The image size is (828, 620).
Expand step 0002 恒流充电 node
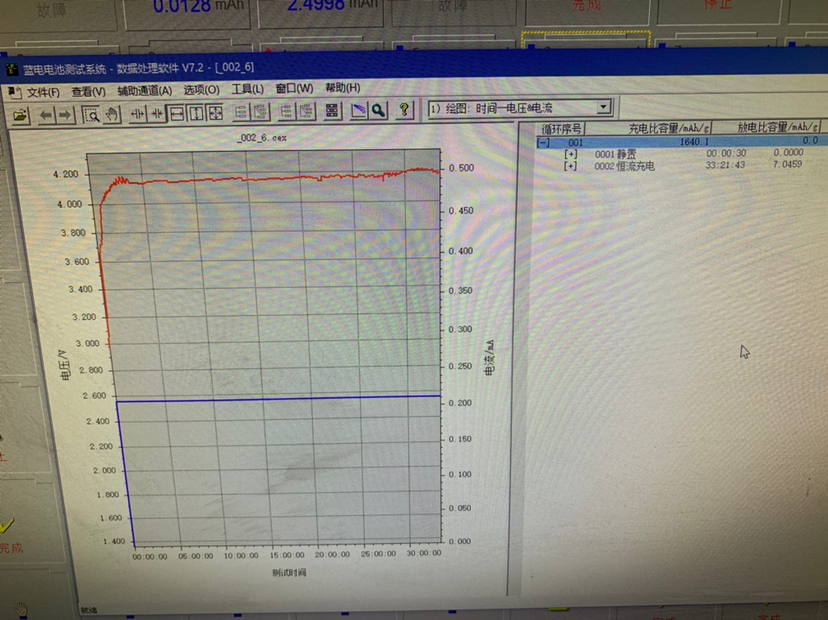571,166
